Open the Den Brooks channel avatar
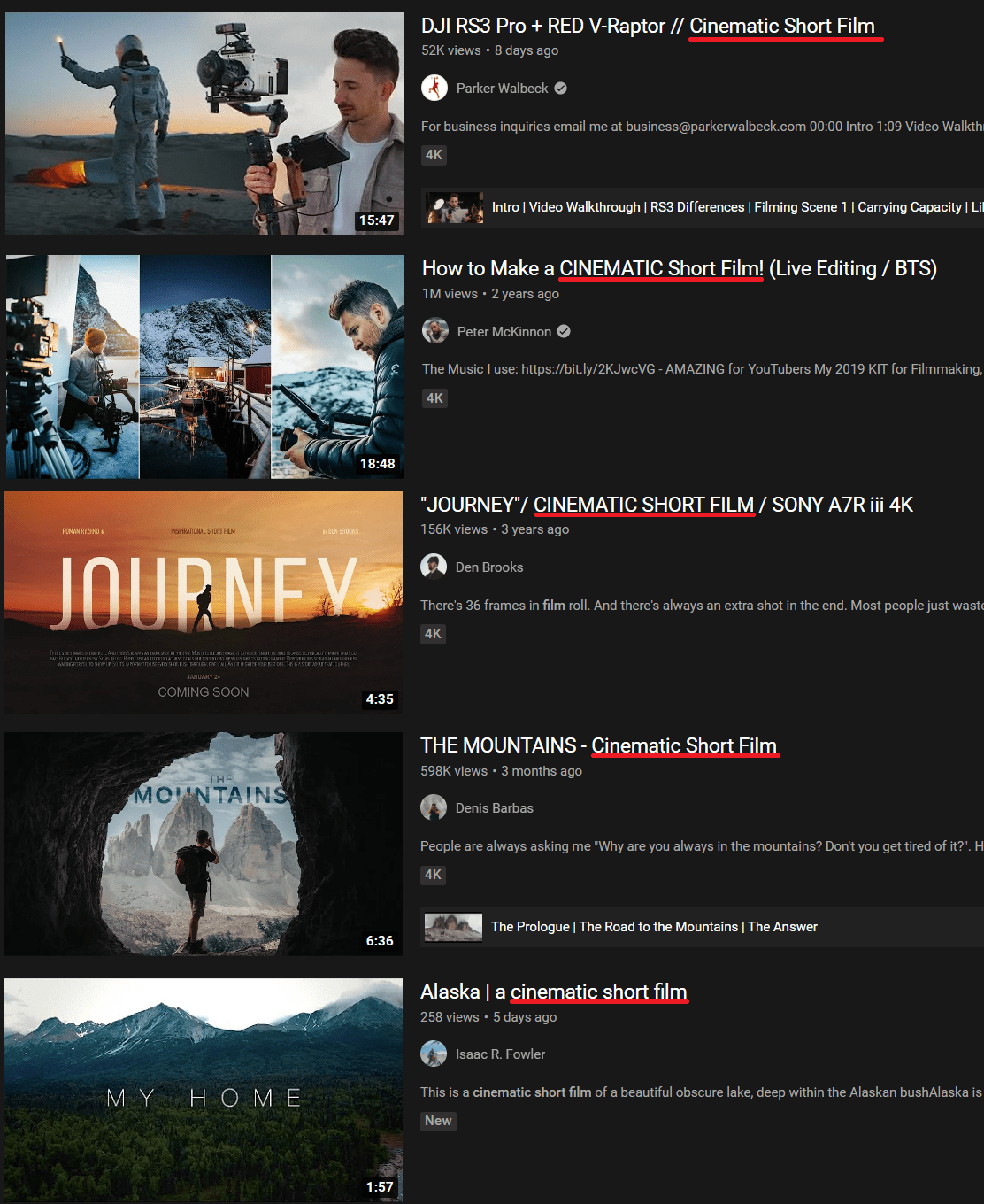Image resolution: width=984 pixels, height=1204 pixels. (434, 567)
